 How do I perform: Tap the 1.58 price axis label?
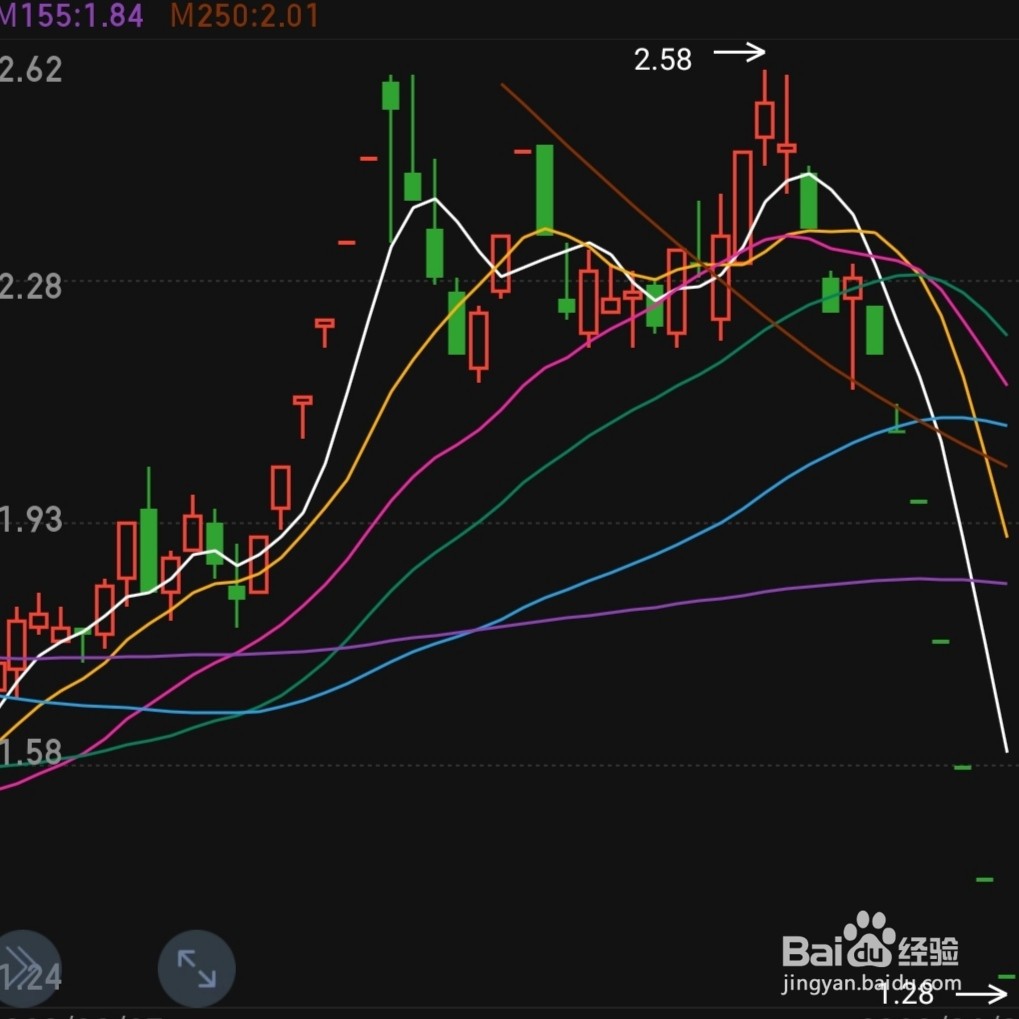tap(31, 753)
